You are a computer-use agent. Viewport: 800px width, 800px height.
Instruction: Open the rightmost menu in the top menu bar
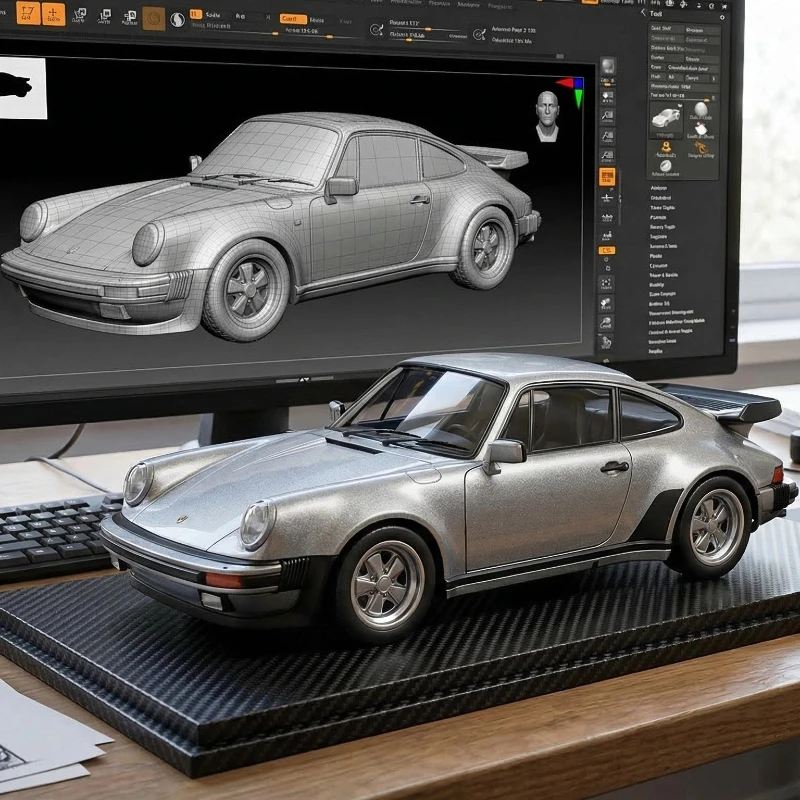coord(500,6)
